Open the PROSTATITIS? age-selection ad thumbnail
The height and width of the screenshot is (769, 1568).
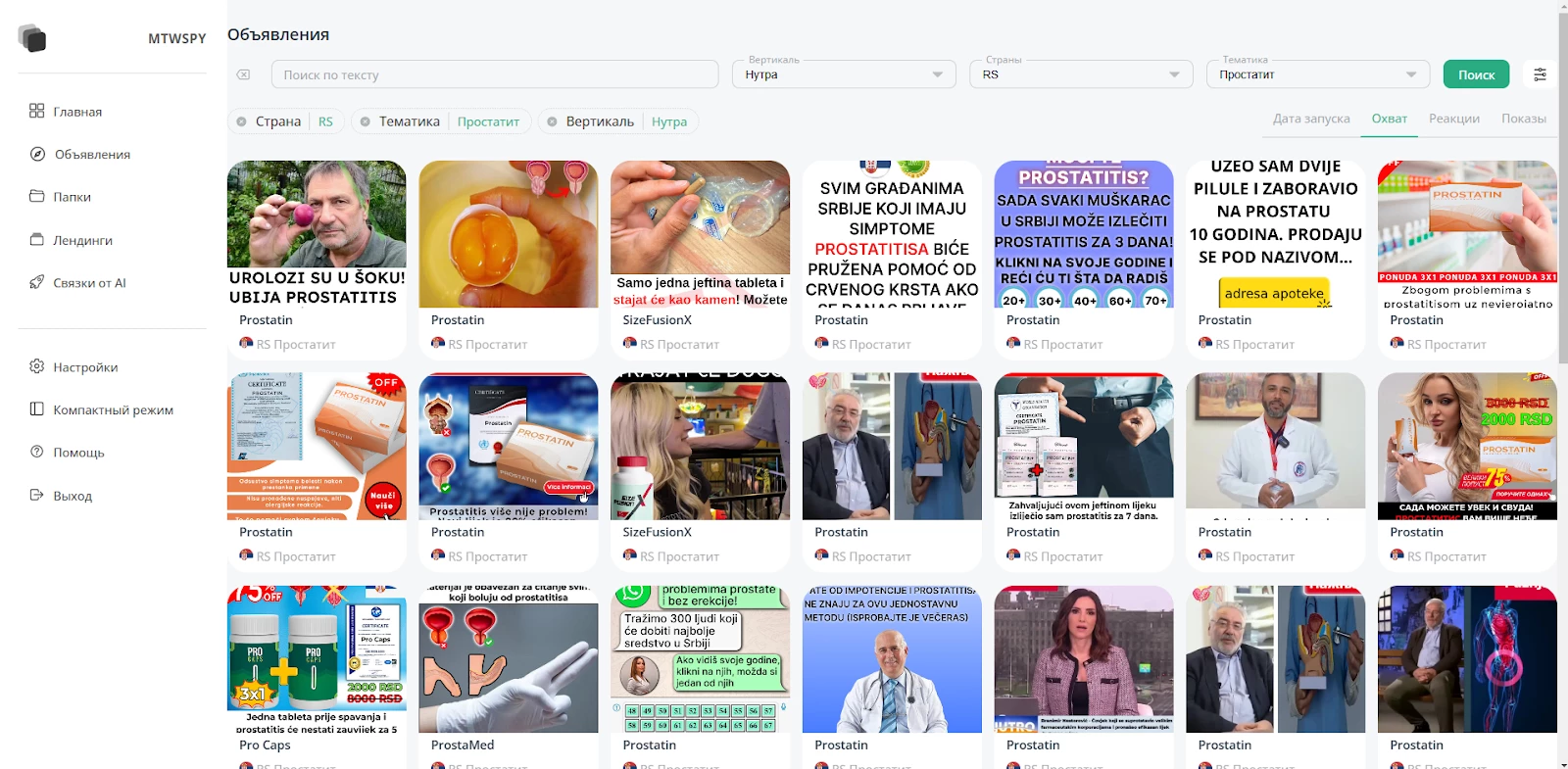1084,234
